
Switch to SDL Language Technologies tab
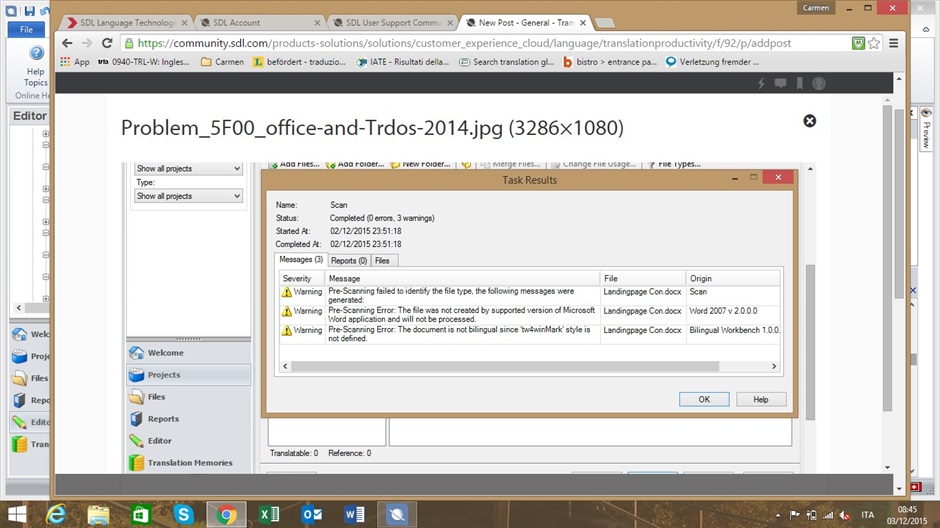126,23
